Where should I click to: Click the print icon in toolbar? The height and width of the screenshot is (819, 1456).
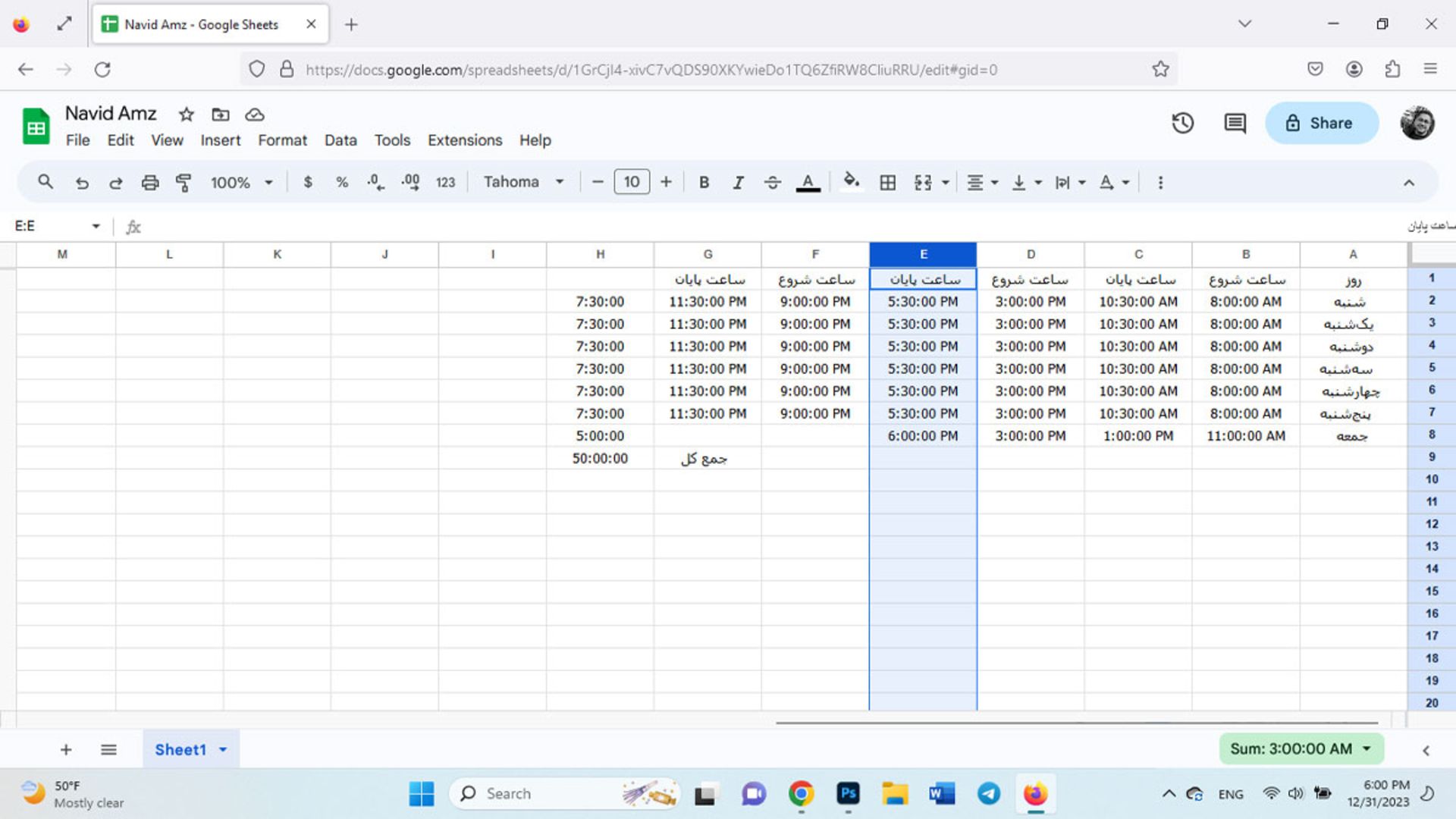pyautogui.click(x=149, y=182)
